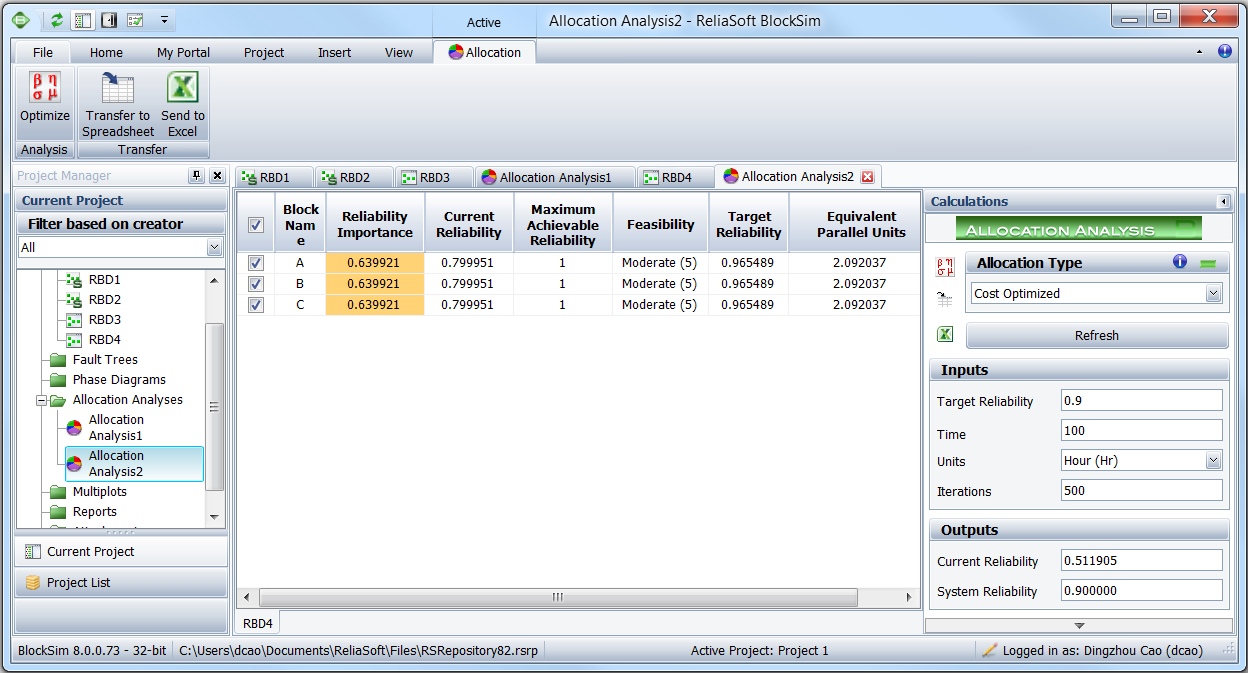
Task: Switch to the RBD1 document tab
Action: point(275,178)
